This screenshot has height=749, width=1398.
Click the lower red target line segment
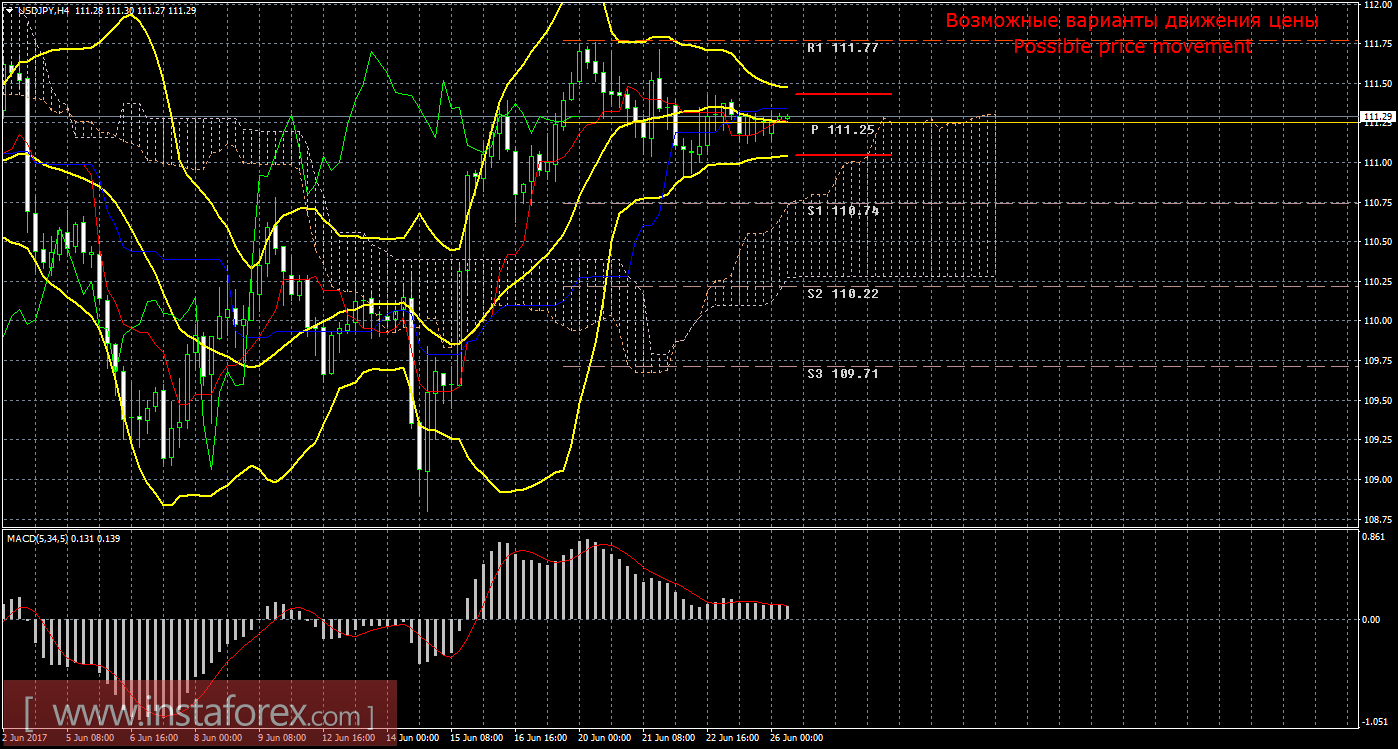pos(843,155)
